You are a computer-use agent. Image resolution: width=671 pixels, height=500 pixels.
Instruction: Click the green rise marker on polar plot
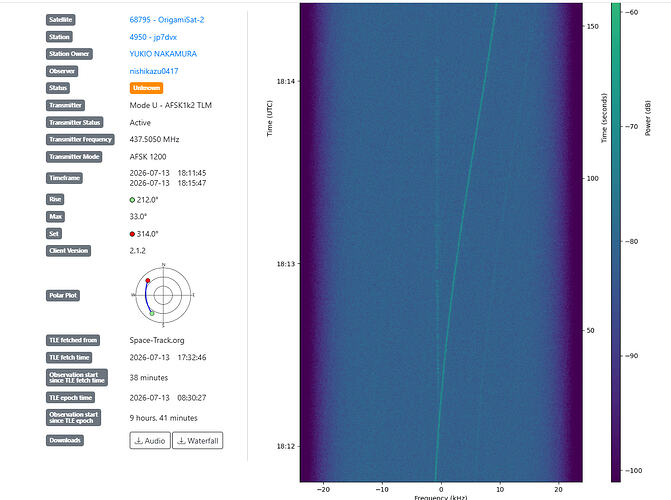(152, 313)
